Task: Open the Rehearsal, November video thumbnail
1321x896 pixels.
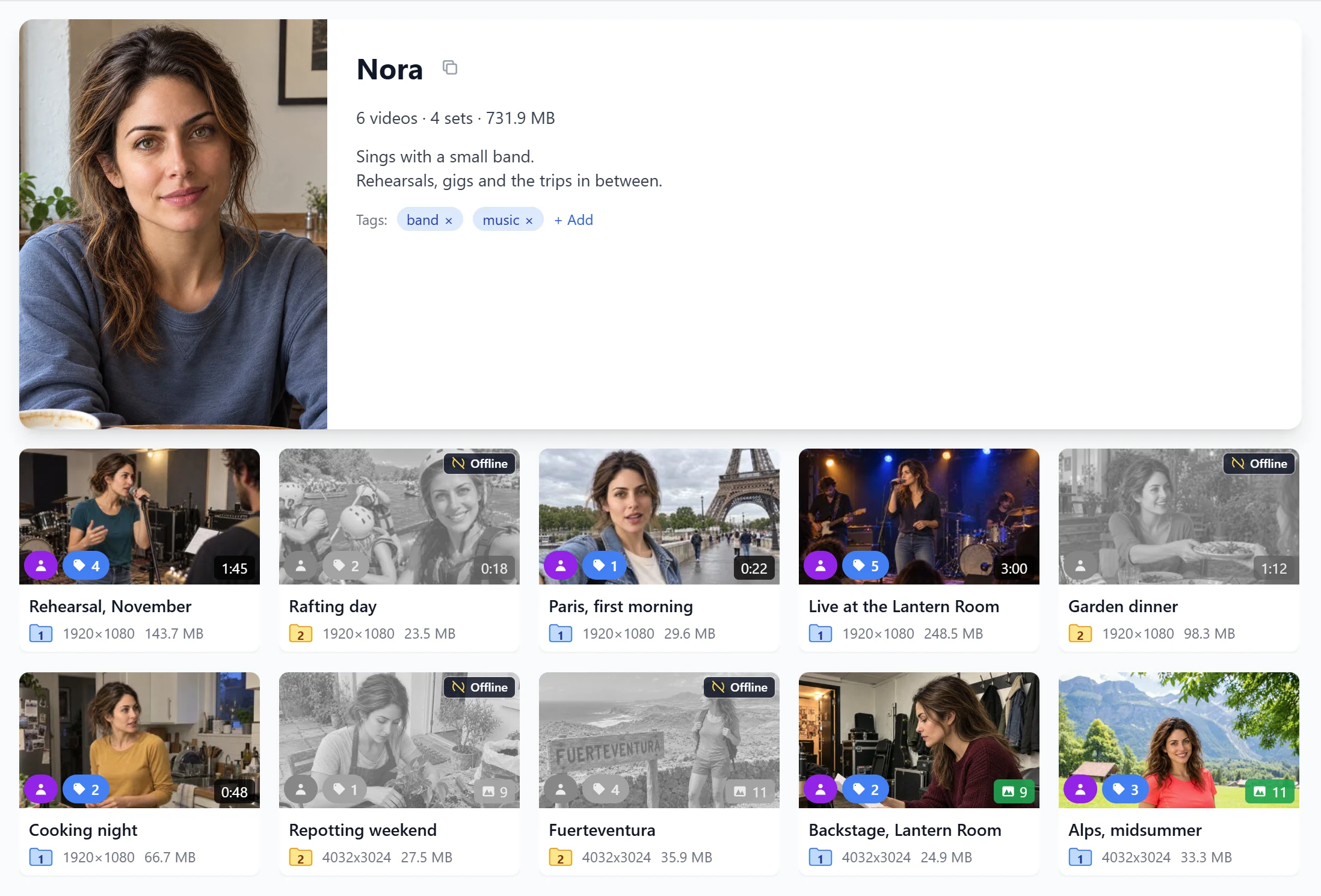Action: point(140,517)
